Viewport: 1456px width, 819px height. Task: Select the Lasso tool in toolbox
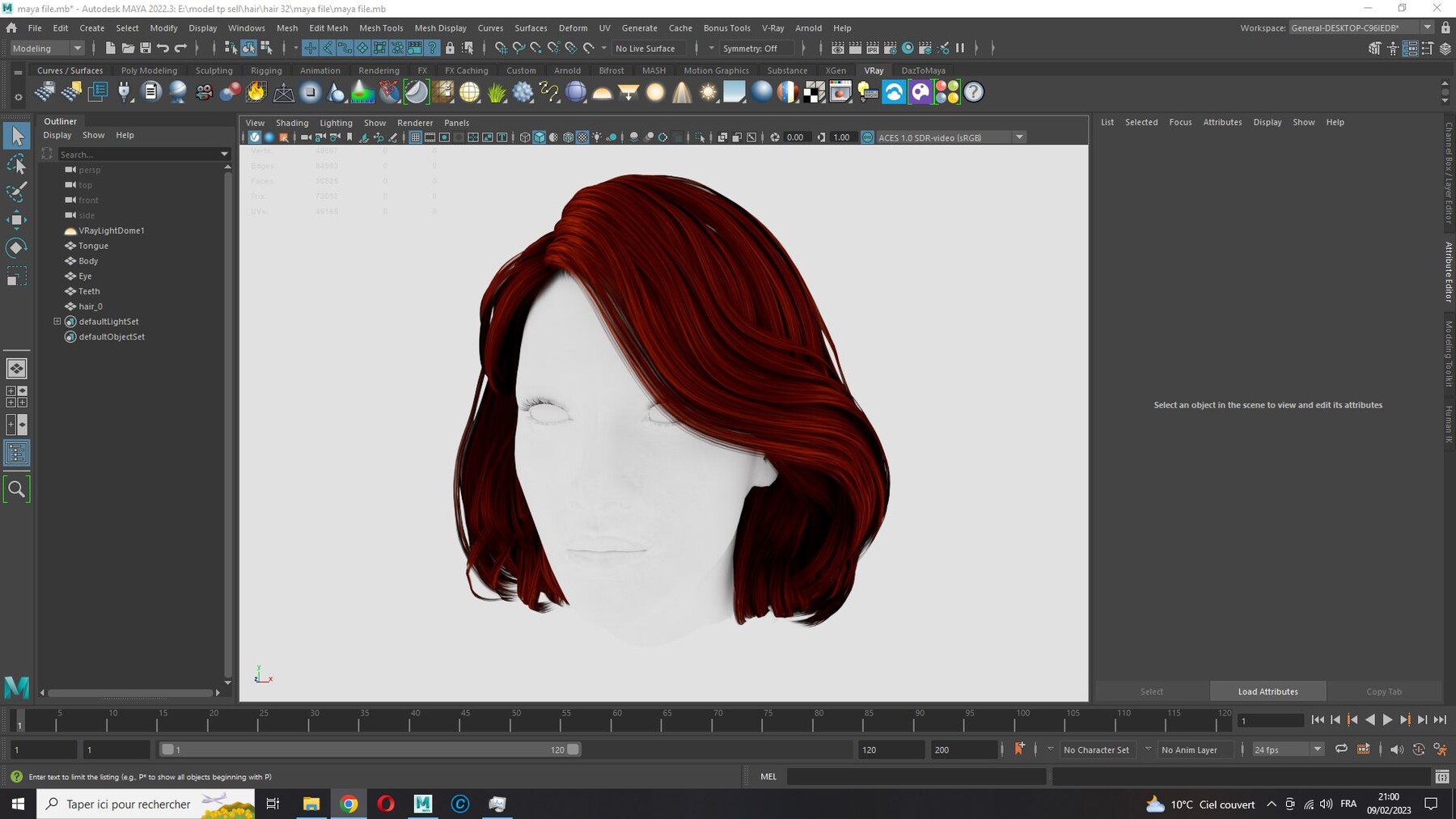[16, 164]
